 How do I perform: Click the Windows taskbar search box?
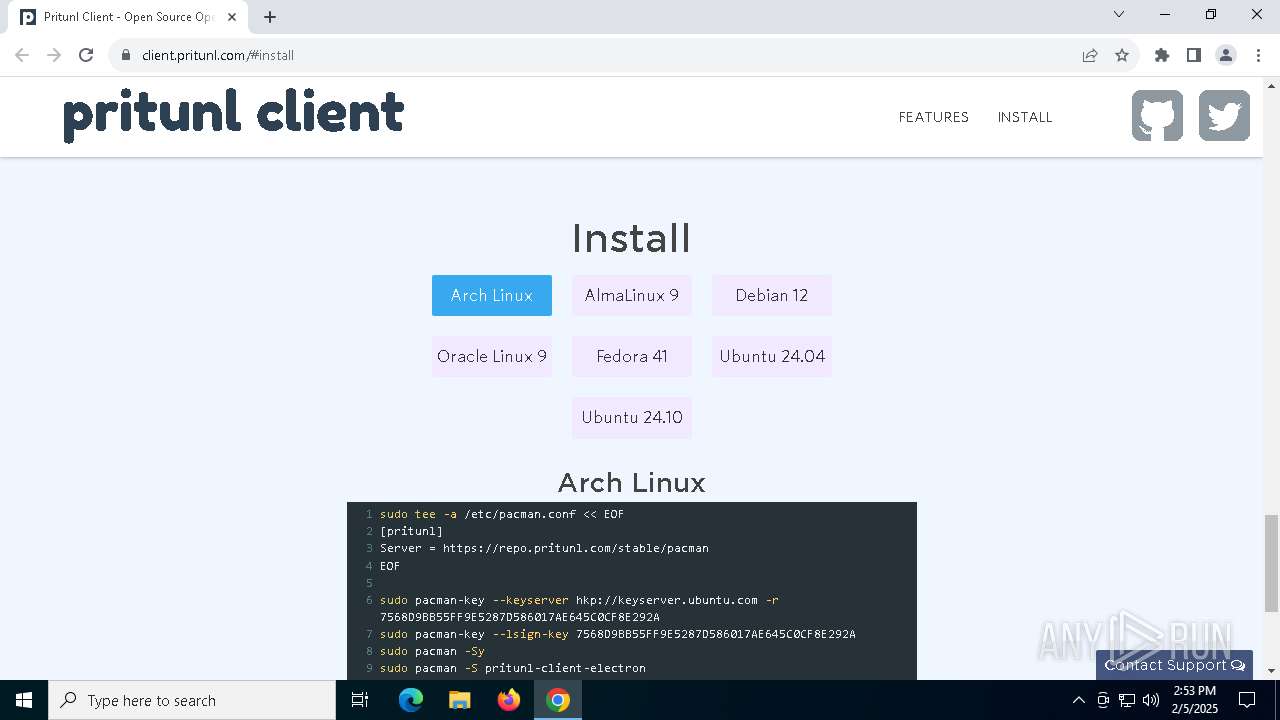pyautogui.click(x=192, y=700)
